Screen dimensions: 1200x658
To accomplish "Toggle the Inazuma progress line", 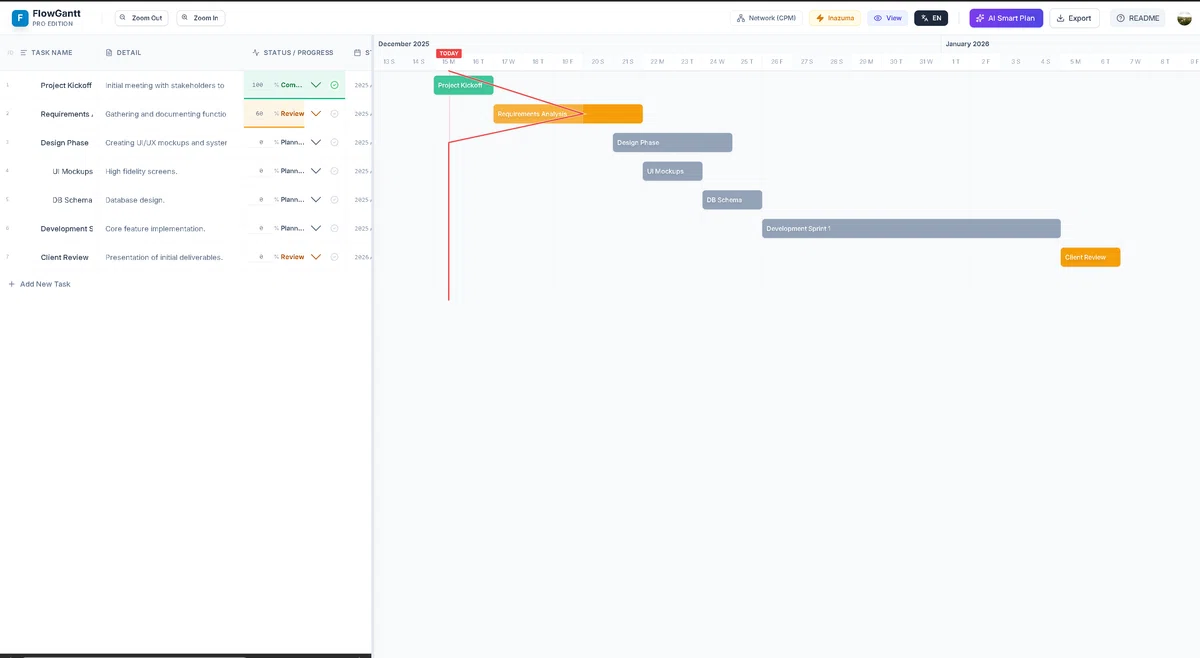I will (835, 18).
